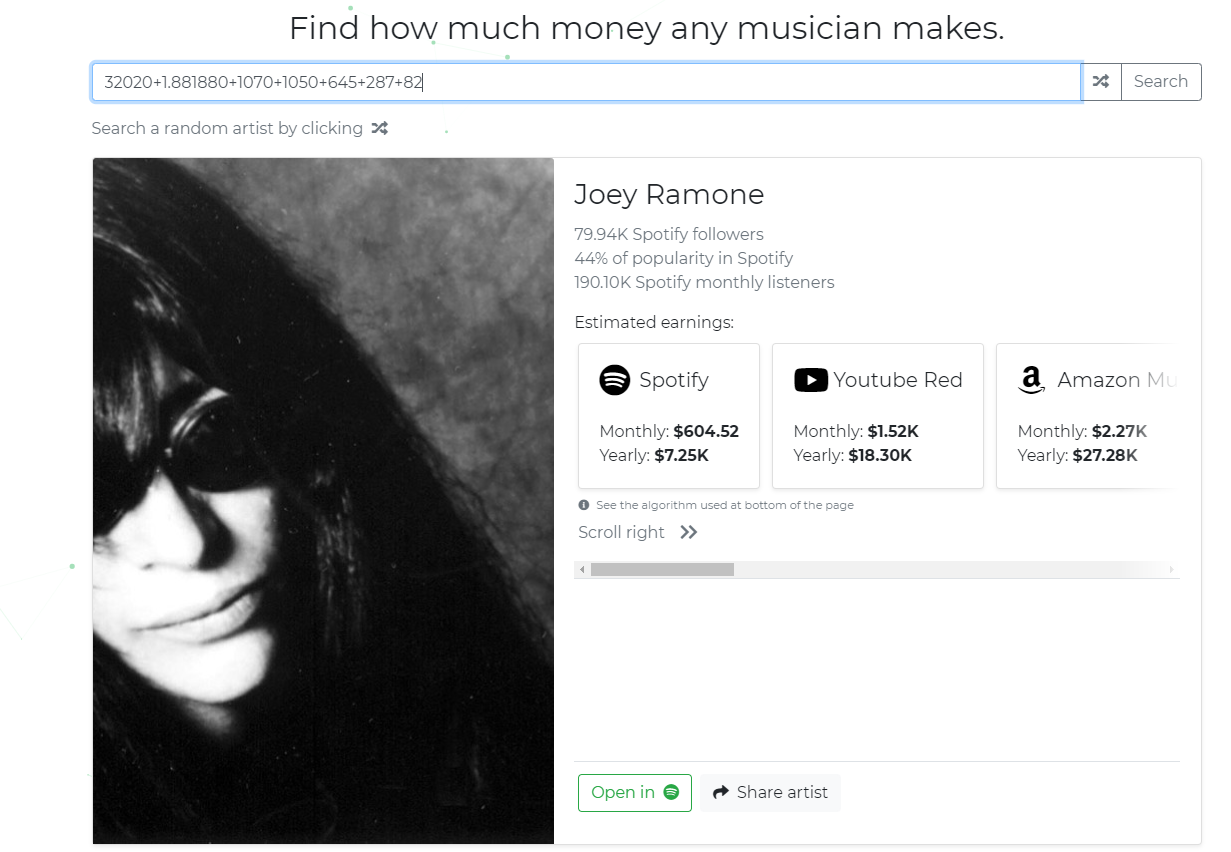The height and width of the screenshot is (852, 1231).
Task: Click the Youtube Red play icon
Action: (x=810, y=380)
